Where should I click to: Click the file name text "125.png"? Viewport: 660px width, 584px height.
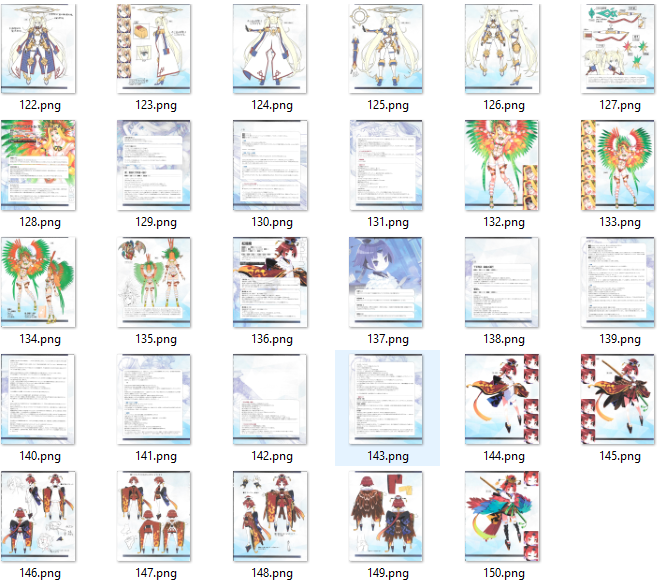click(388, 105)
